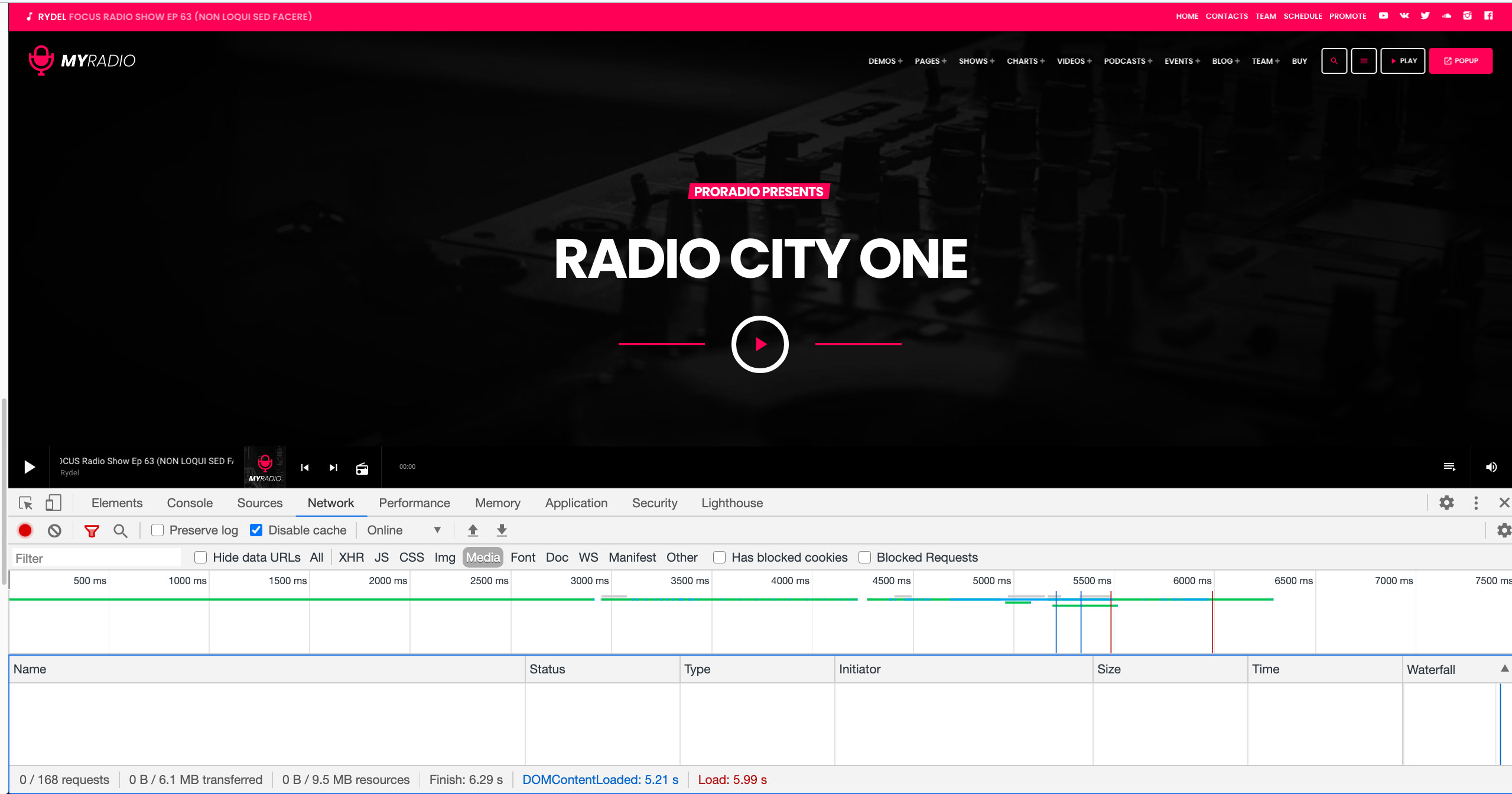Check the Hide data URLs checkbox
This screenshot has width=1512, height=794.
tap(201, 558)
